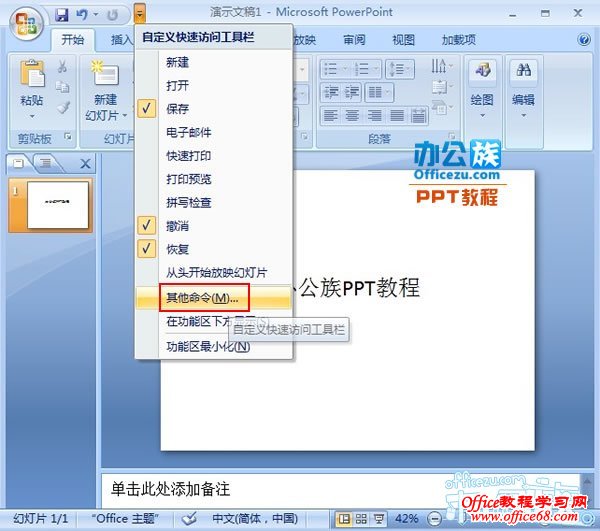Click the Numbering list icon
The height and width of the screenshot is (531, 600).
click(361, 69)
